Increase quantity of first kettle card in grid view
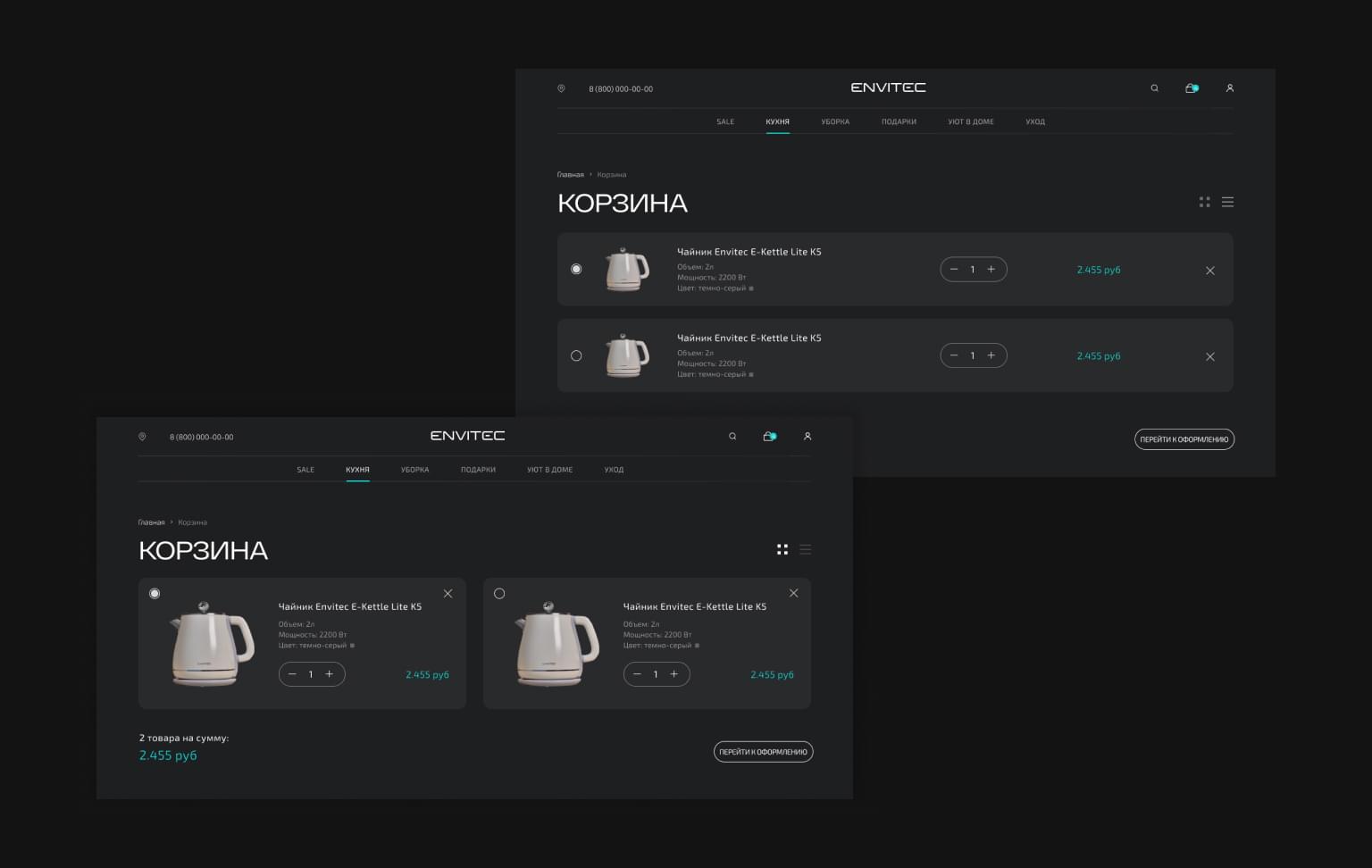1372x868 pixels. [330, 674]
